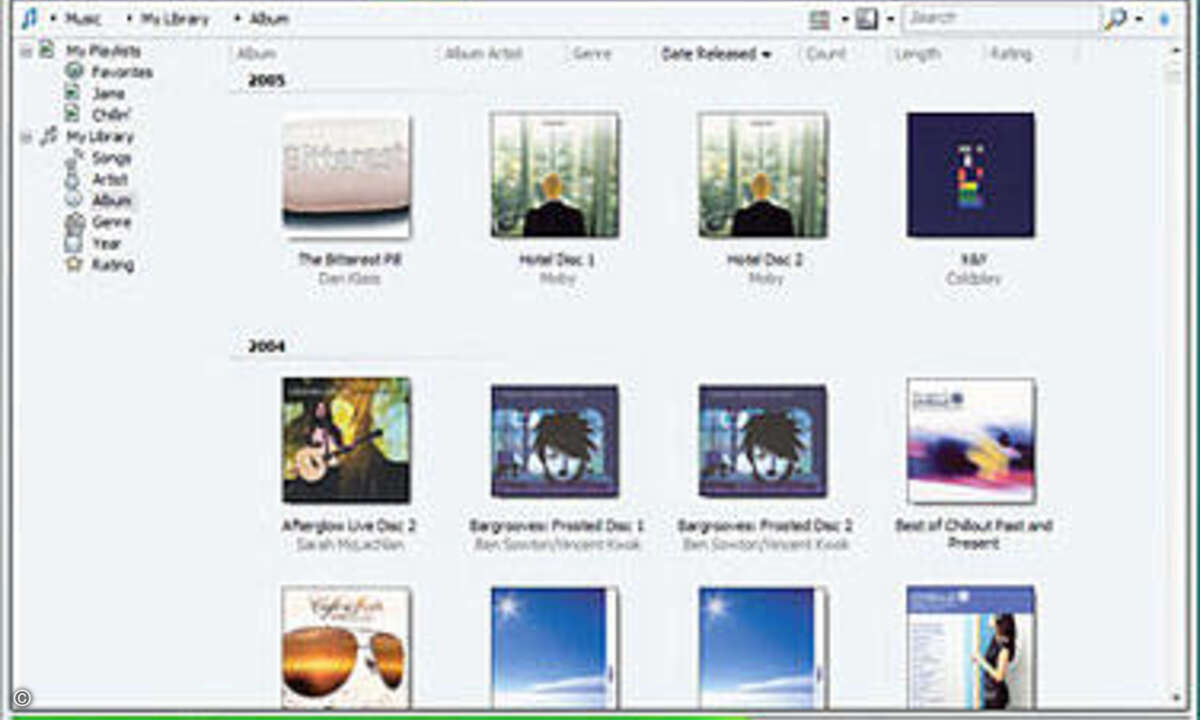The height and width of the screenshot is (720, 1200).
Task: Open the layout options dropdown arrow
Action: click(889, 19)
